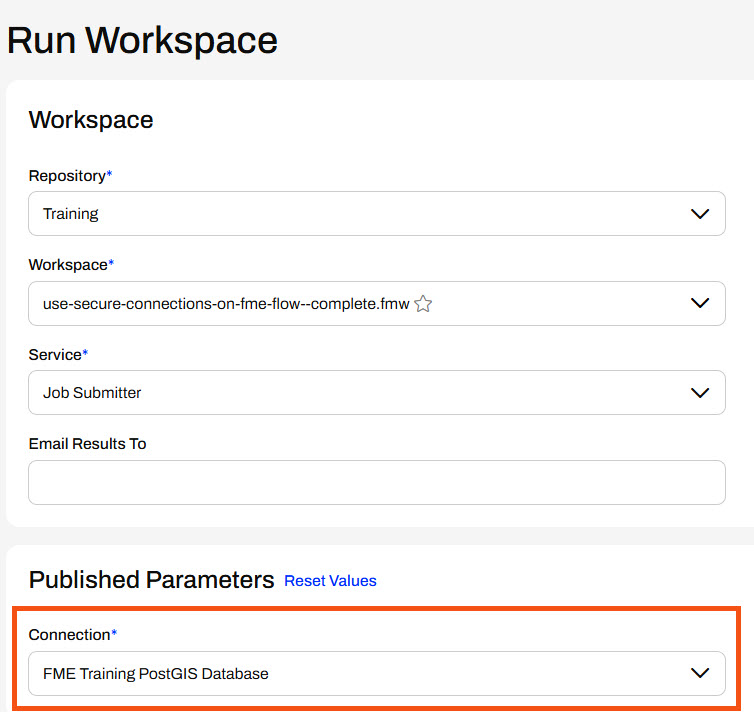Click the Workspace field label above dropdown
This screenshot has width=754, height=712.
(68, 265)
